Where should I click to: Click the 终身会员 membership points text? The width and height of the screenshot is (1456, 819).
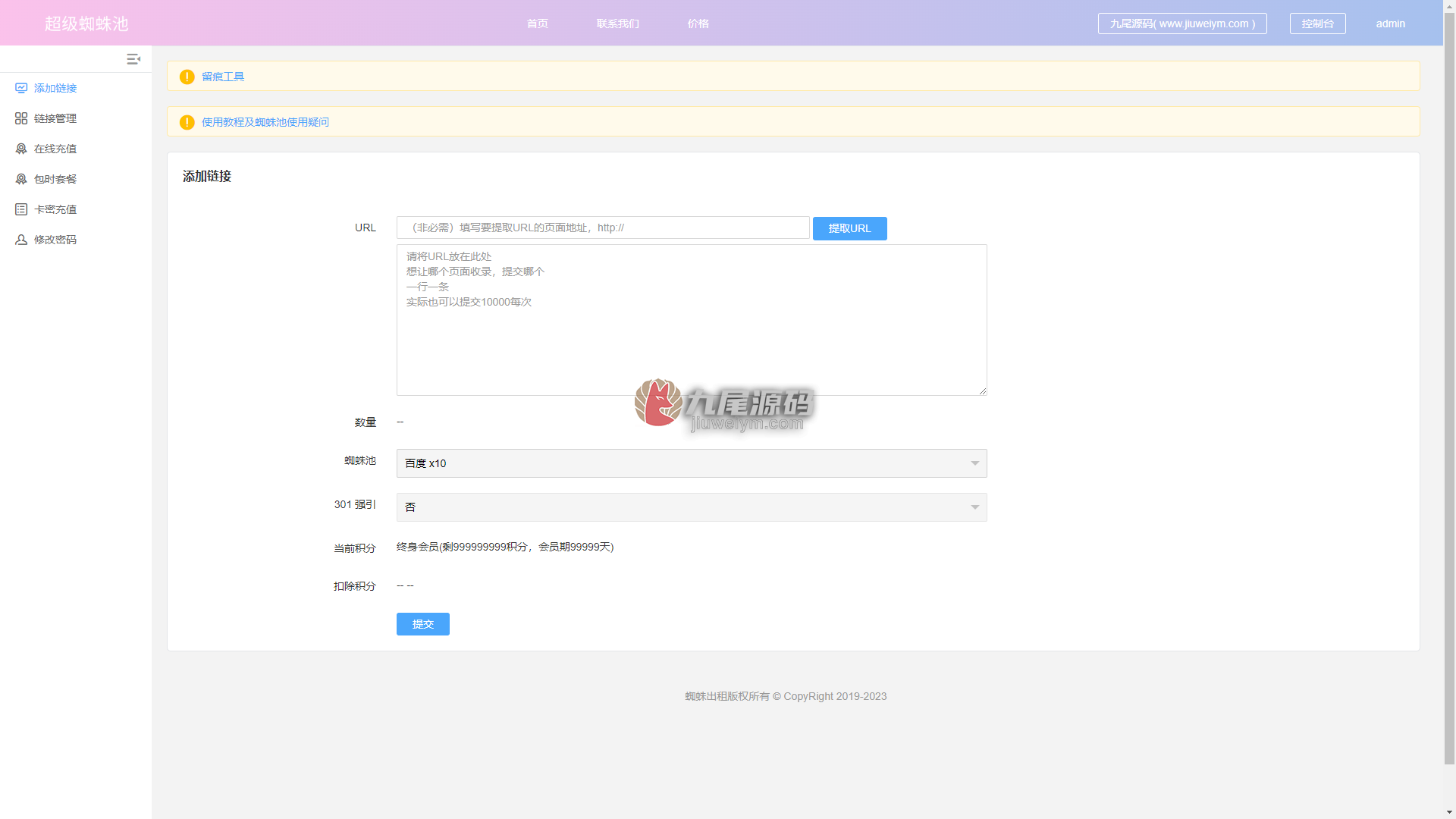[x=505, y=547]
